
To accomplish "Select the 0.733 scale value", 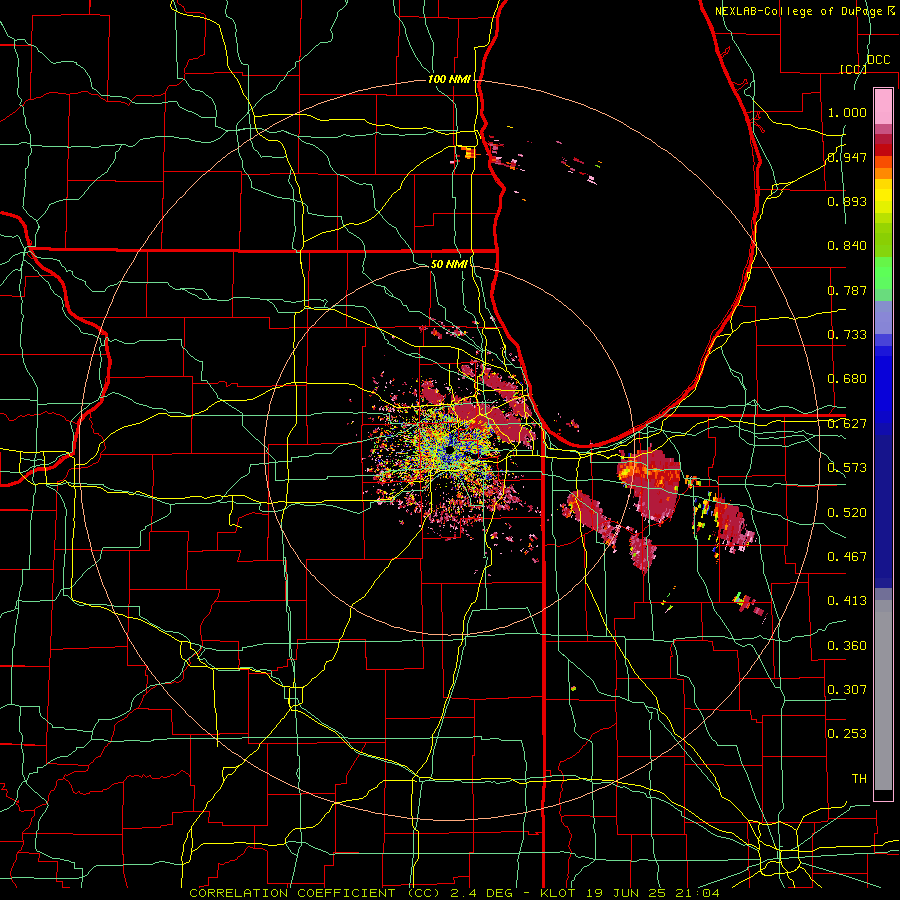I will coord(847,335).
